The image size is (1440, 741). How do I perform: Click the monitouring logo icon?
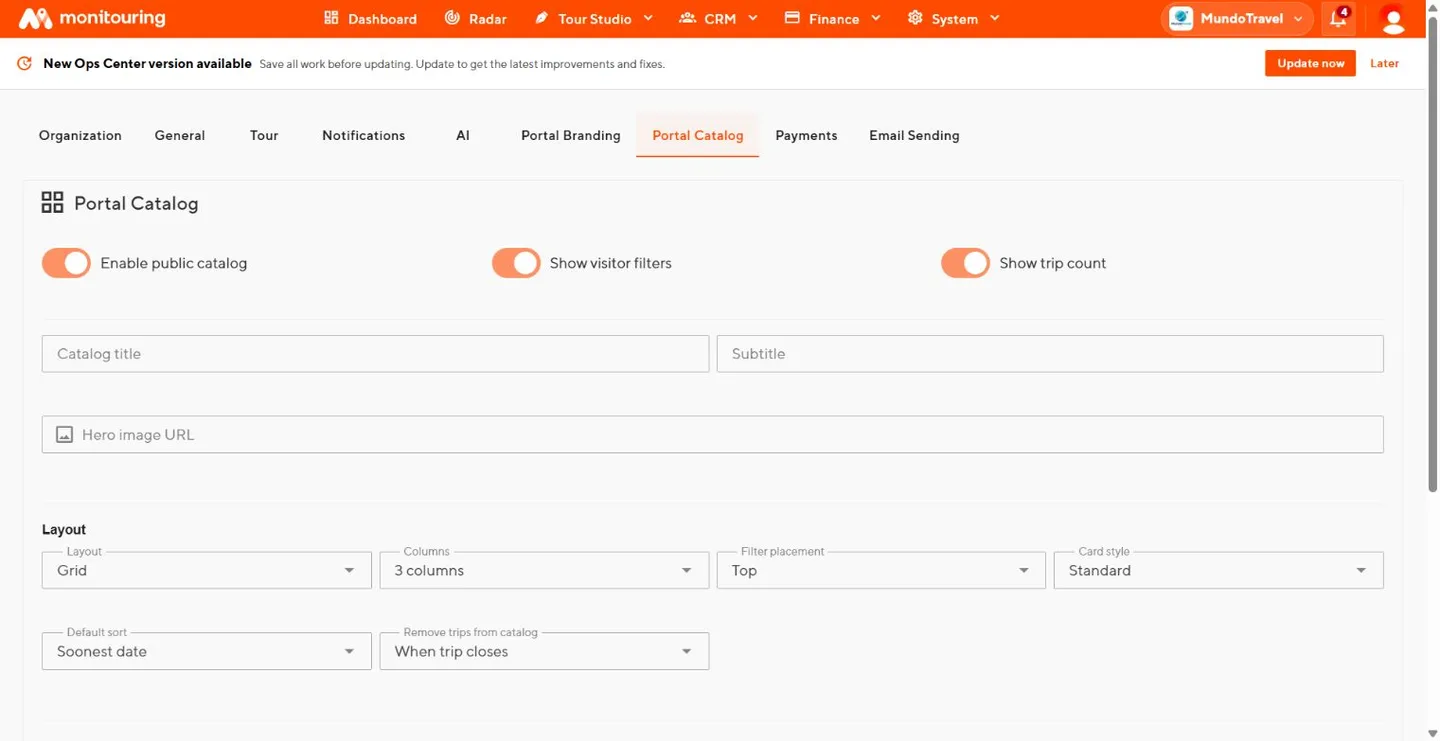tap(35, 18)
